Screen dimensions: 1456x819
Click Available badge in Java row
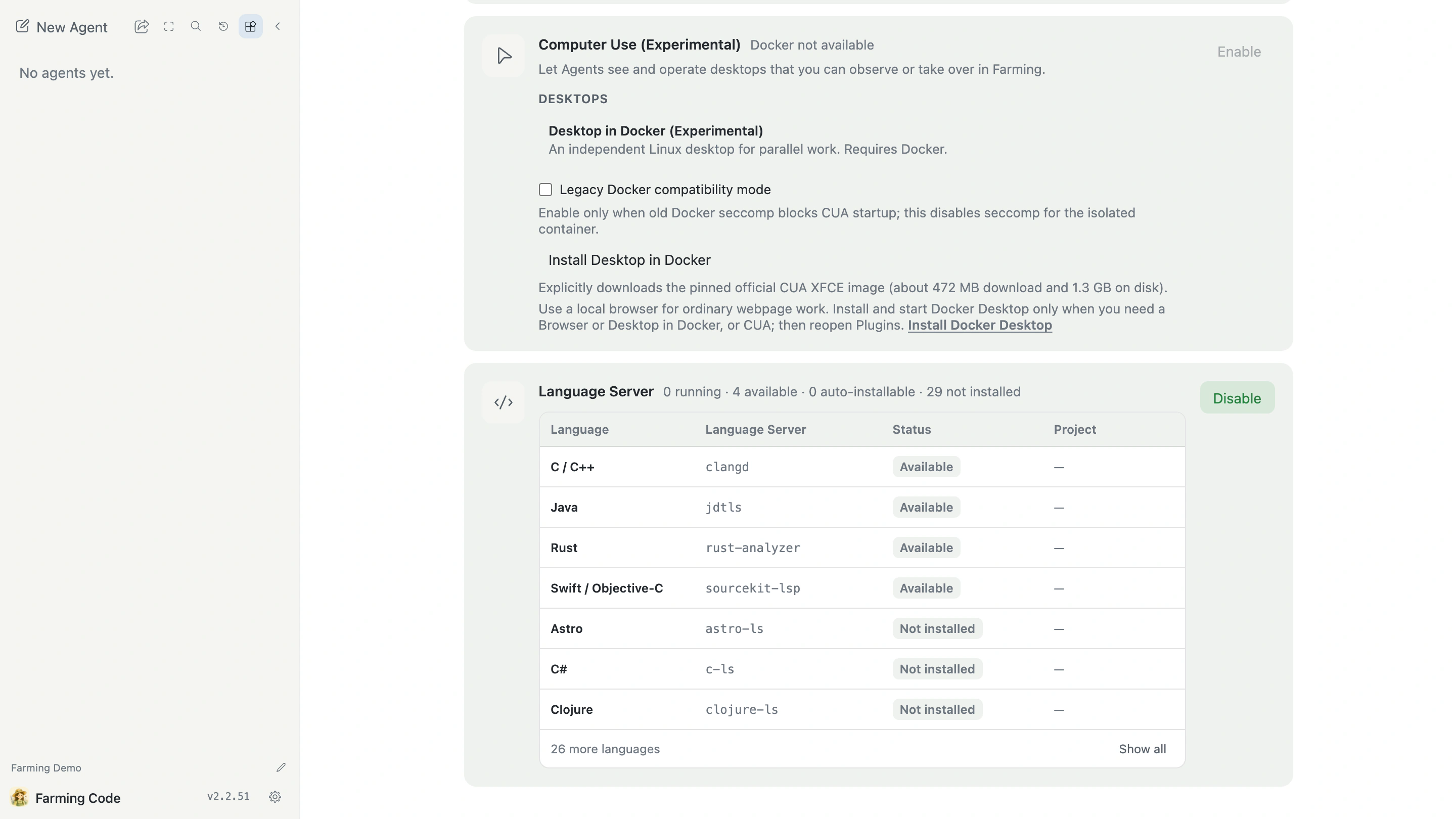pos(926,508)
